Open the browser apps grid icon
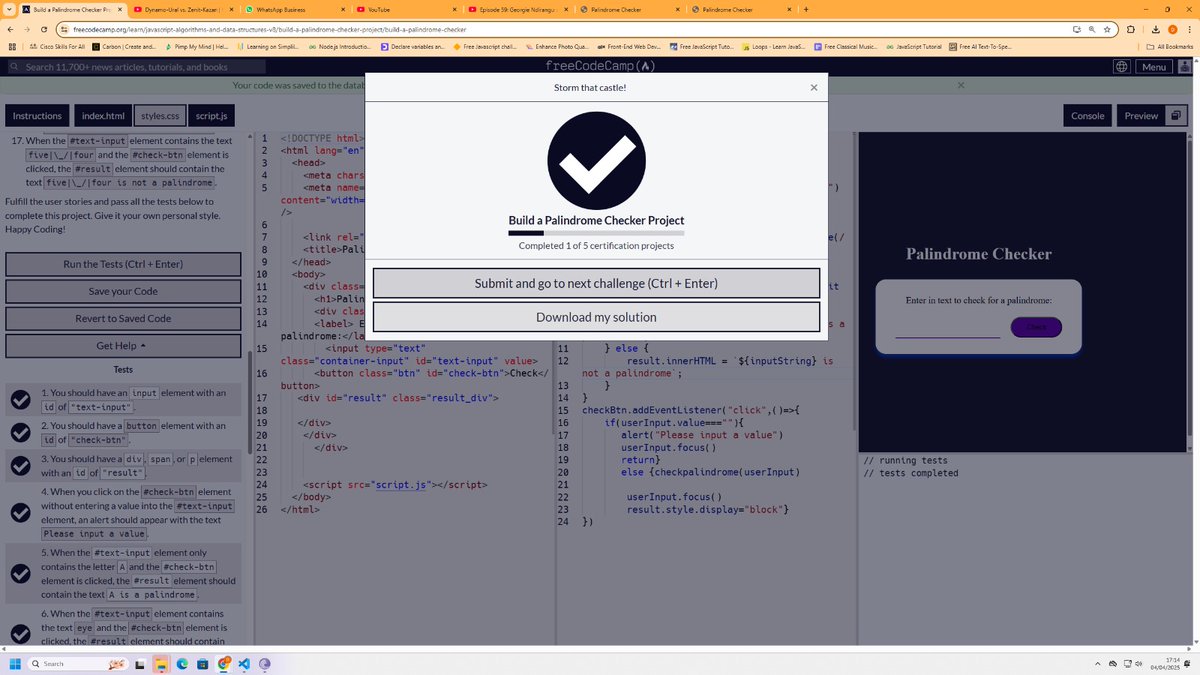 [x=10, y=47]
